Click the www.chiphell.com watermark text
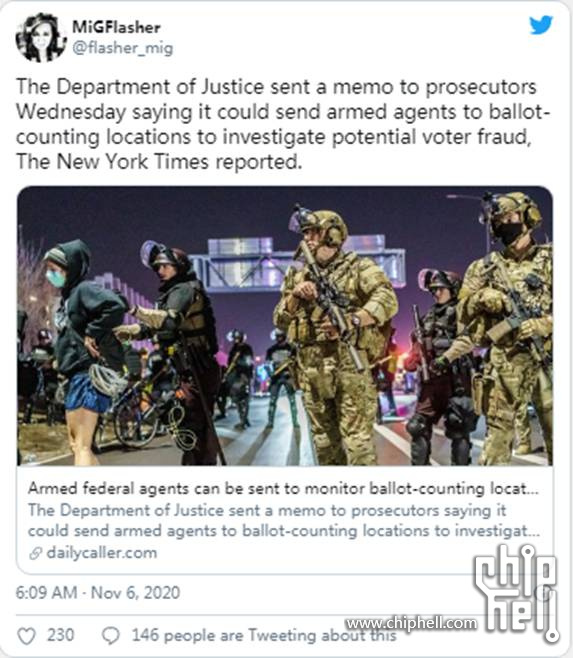 pyautogui.click(x=411, y=623)
